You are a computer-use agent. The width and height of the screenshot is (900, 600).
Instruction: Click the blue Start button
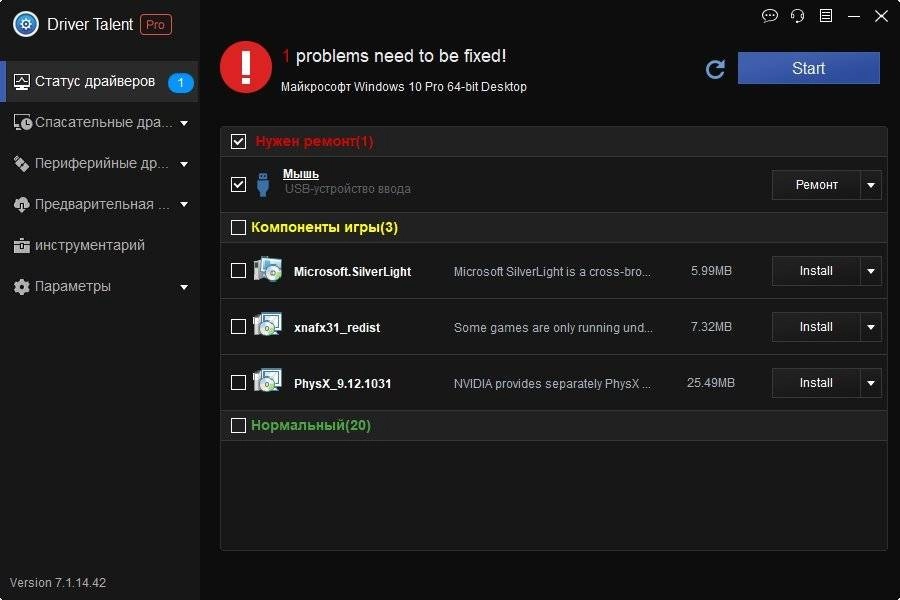click(x=808, y=68)
